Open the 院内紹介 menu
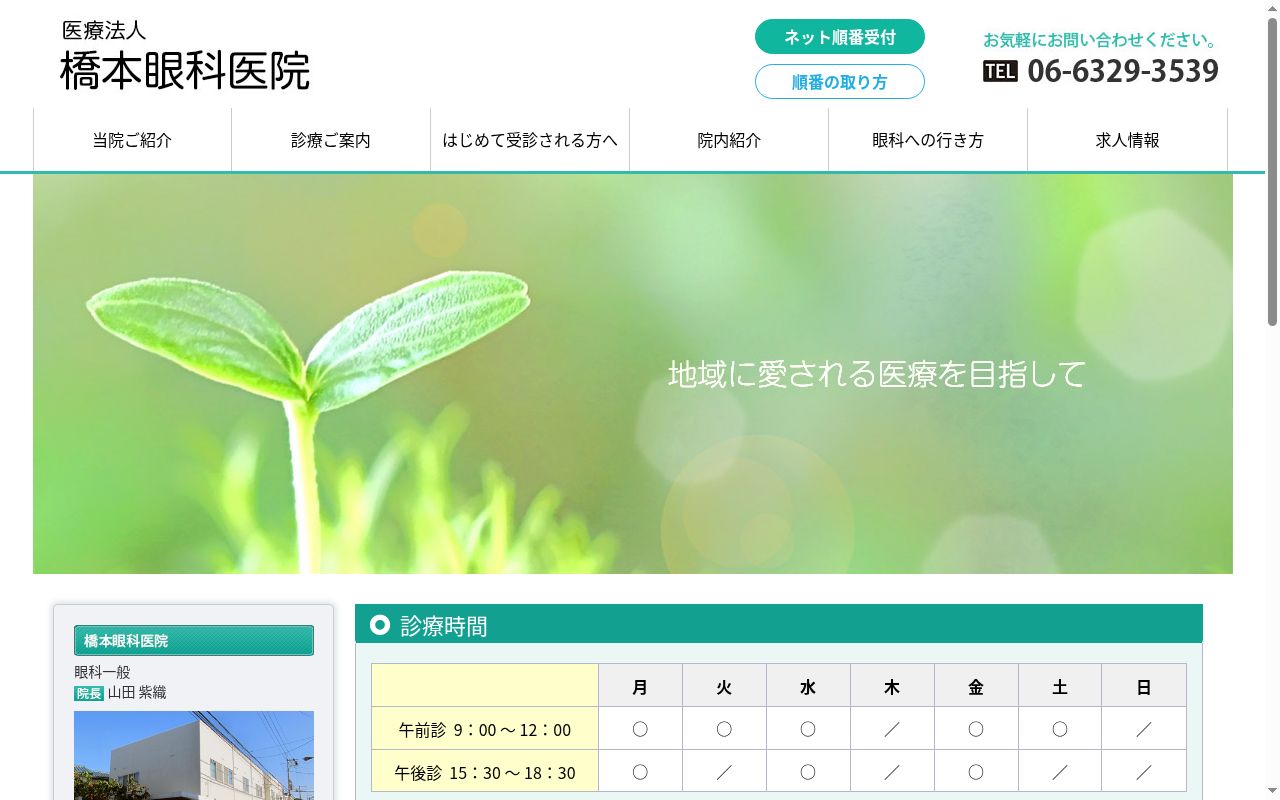Viewport: 1280px width, 800px height. click(x=729, y=140)
